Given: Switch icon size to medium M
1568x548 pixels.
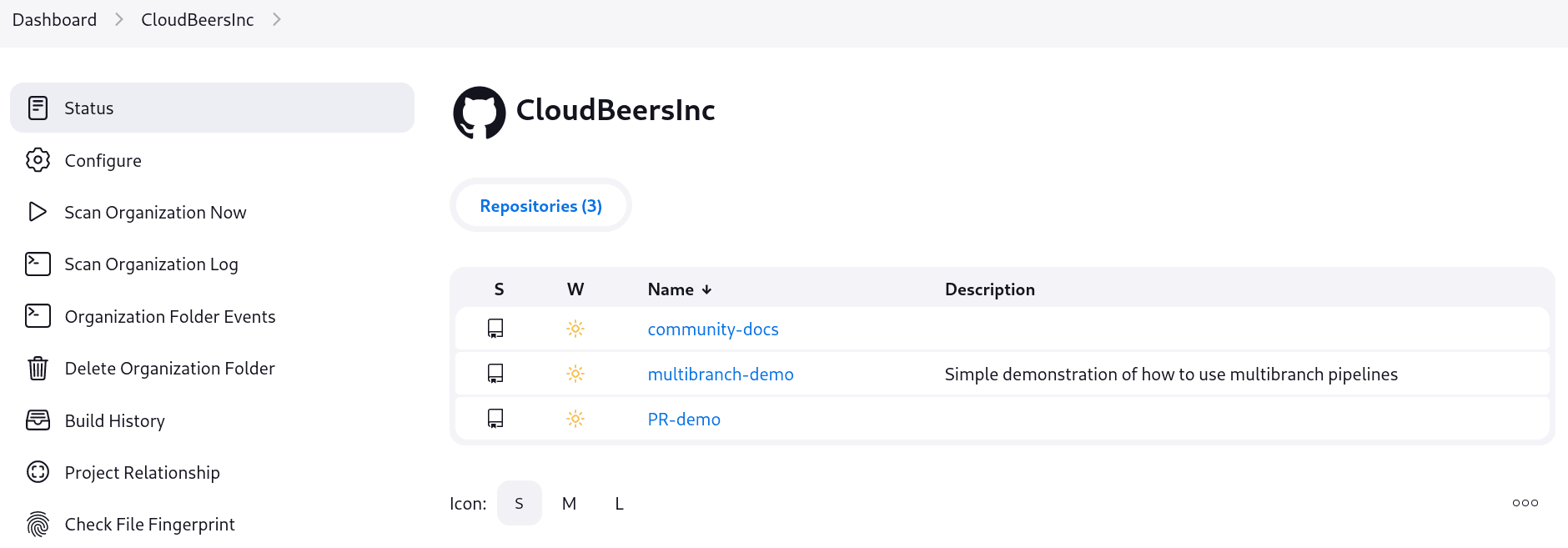Looking at the screenshot, I should tap(569, 503).
